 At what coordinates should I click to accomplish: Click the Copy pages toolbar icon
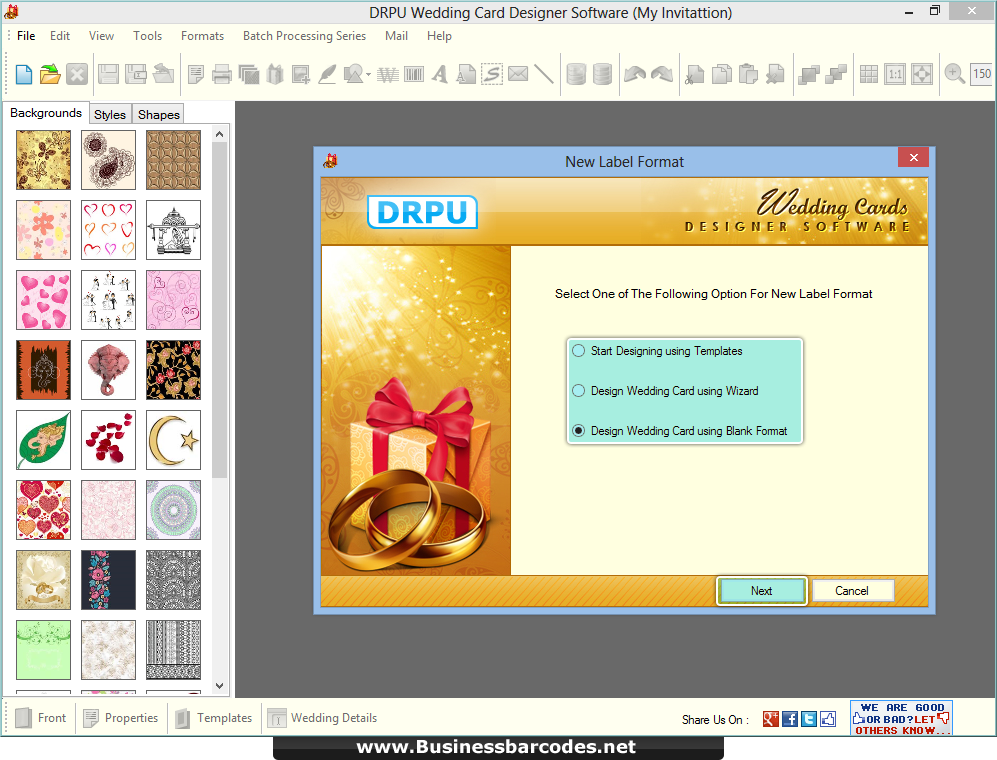tap(722, 74)
